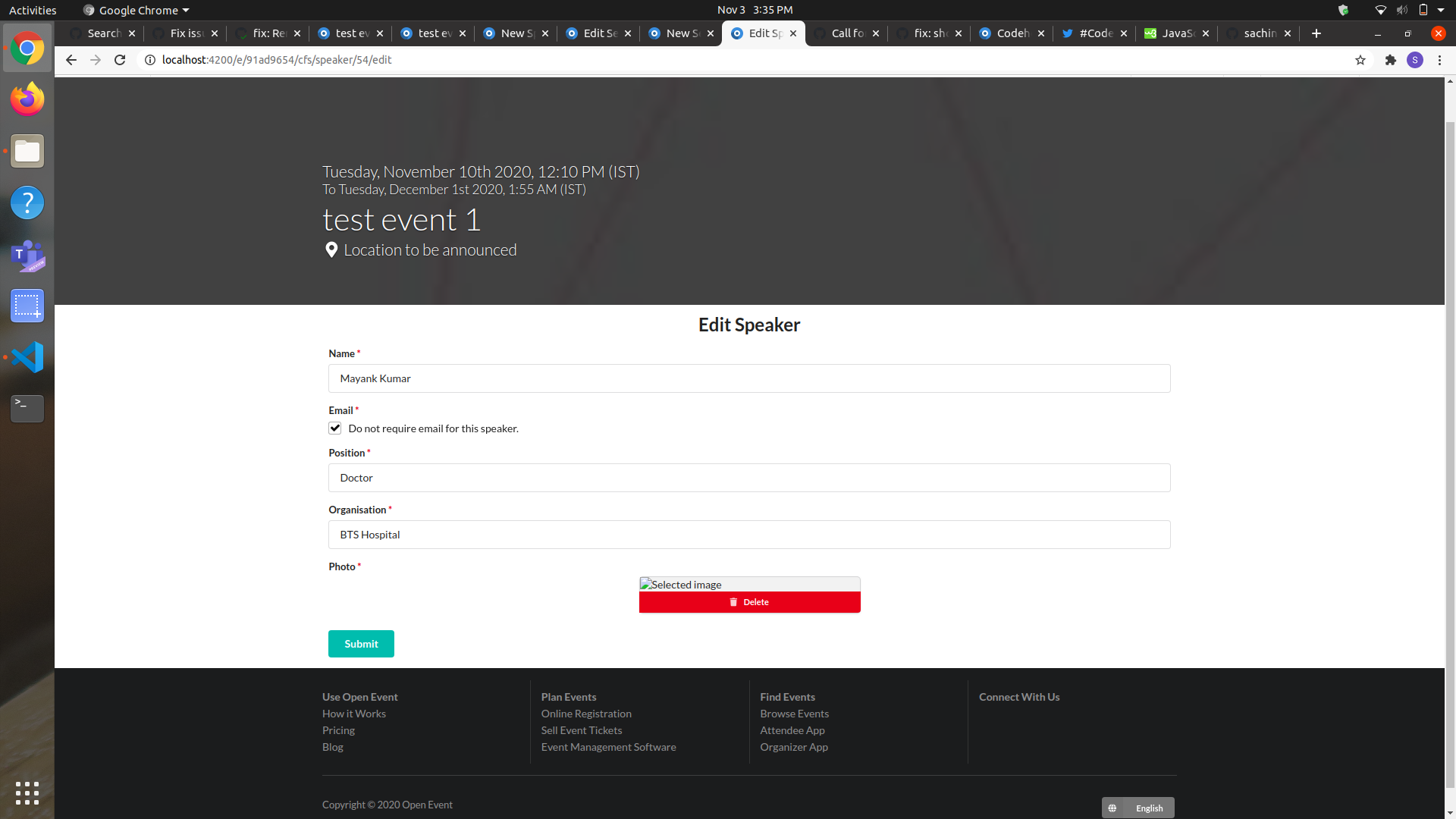
Task: Click the Organisation input field
Action: (749, 535)
